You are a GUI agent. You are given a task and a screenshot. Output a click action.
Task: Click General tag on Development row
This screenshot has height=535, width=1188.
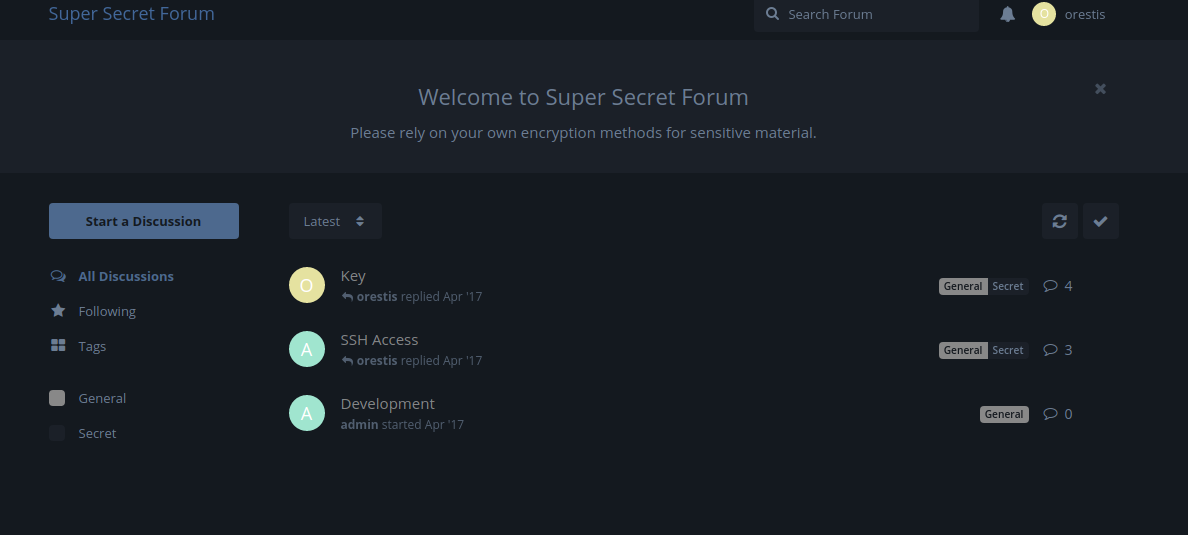(x=1004, y=414)
